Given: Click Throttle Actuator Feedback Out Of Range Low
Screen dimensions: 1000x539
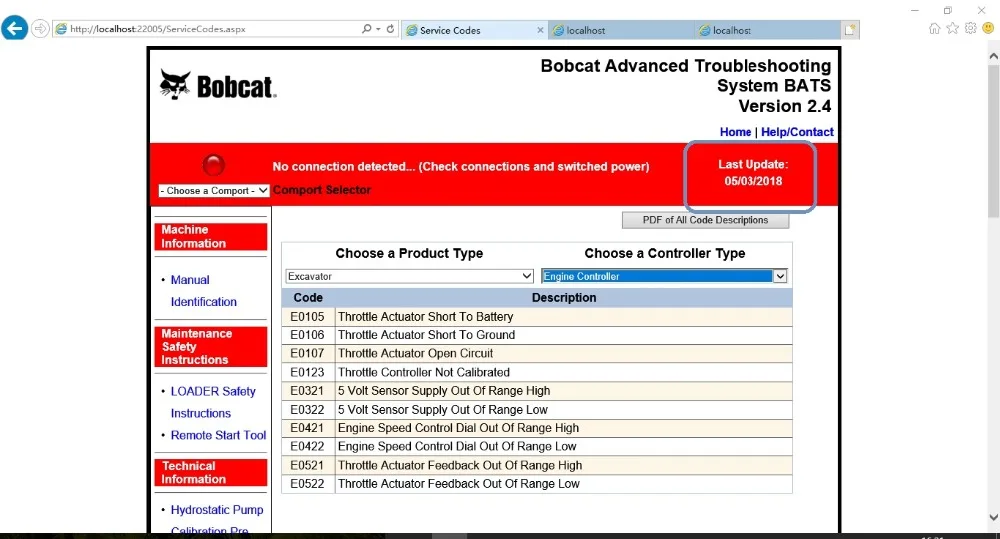Looking at the screenshot, I should coord(459,484).
